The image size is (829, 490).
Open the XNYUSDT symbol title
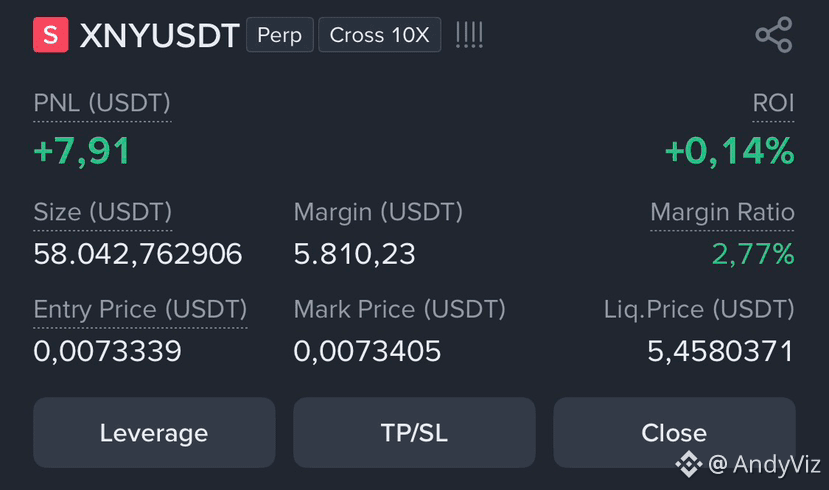click(159, 35)
